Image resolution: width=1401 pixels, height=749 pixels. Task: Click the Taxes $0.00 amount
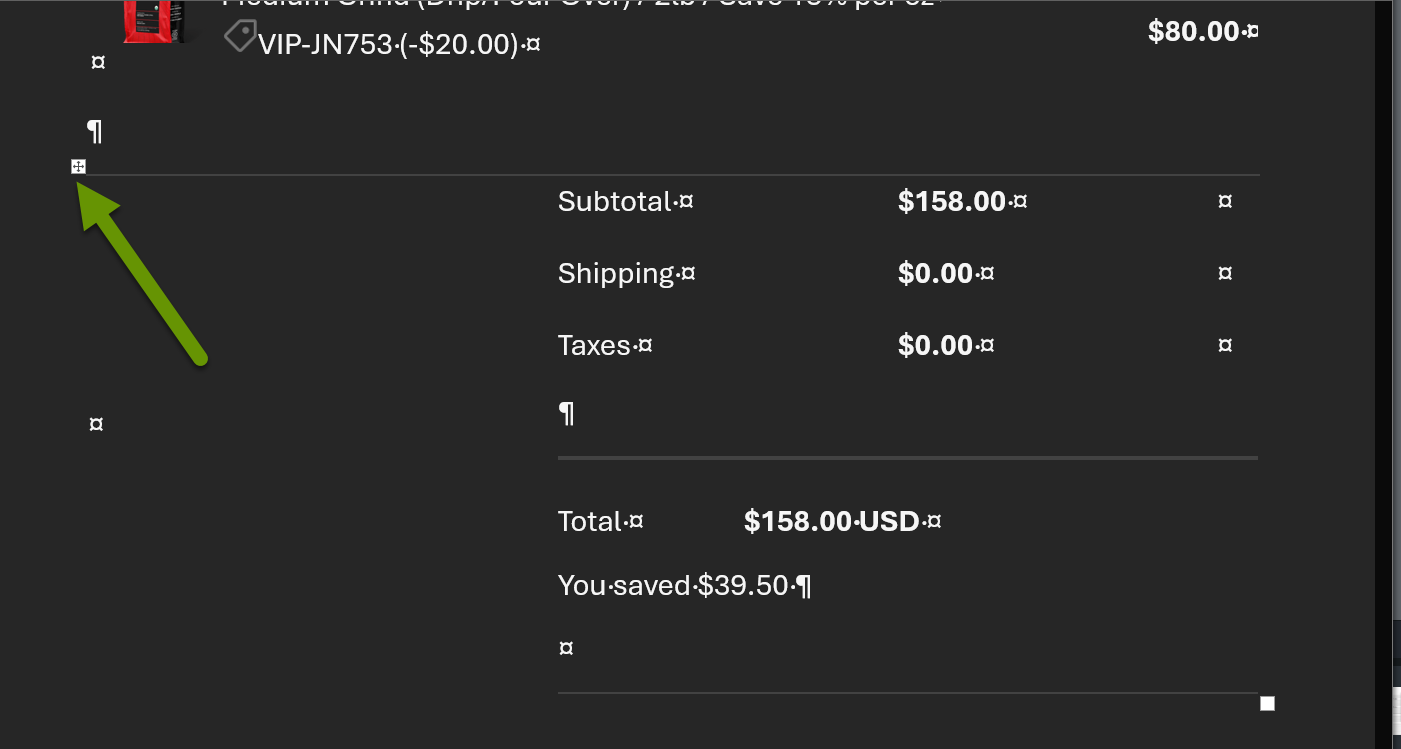point(936,346)
